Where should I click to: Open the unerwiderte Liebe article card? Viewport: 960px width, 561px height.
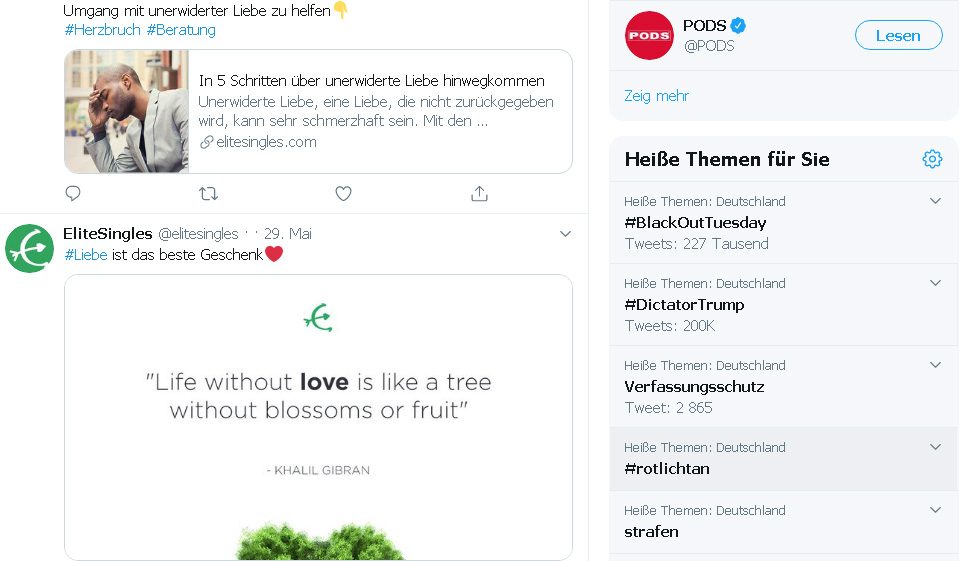point(370,112)
